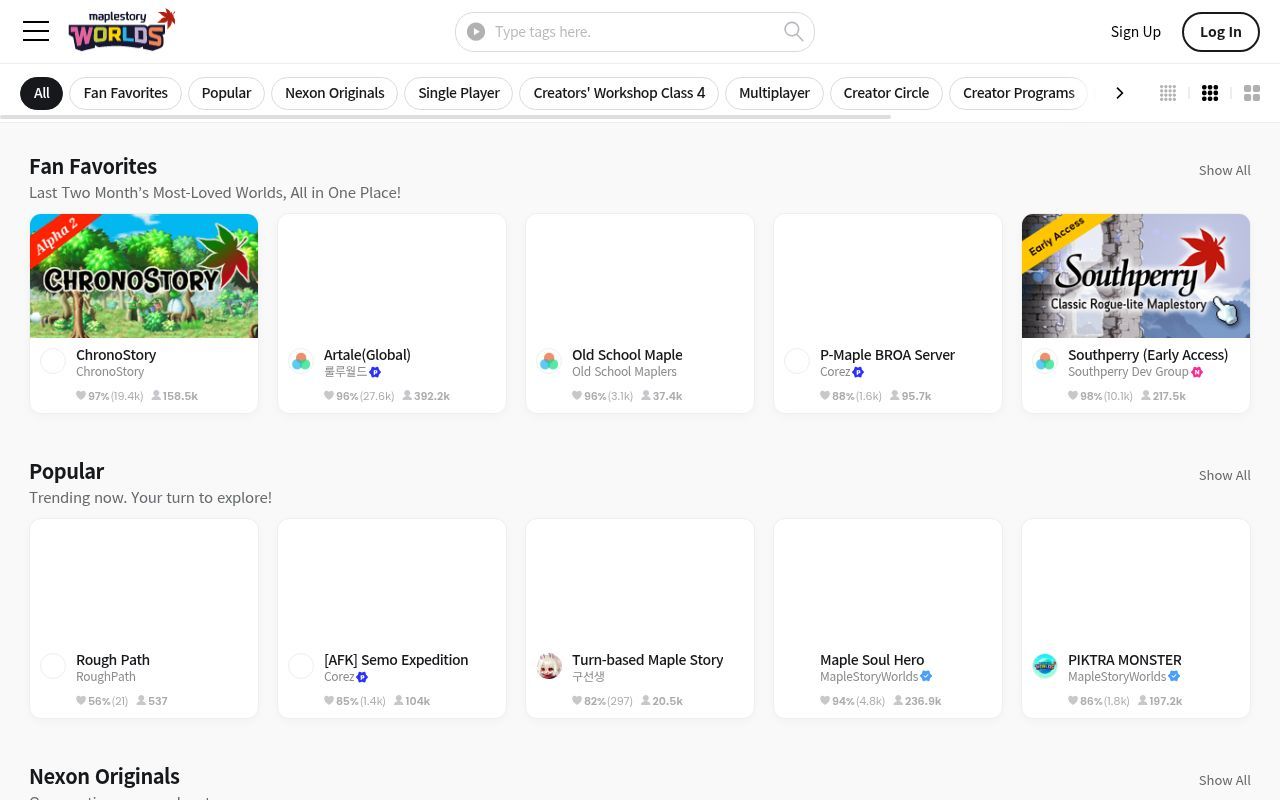Show all Popular worlds
Image resolution: width=1280 pixels, height=800 pixels.
[1225, 475]
